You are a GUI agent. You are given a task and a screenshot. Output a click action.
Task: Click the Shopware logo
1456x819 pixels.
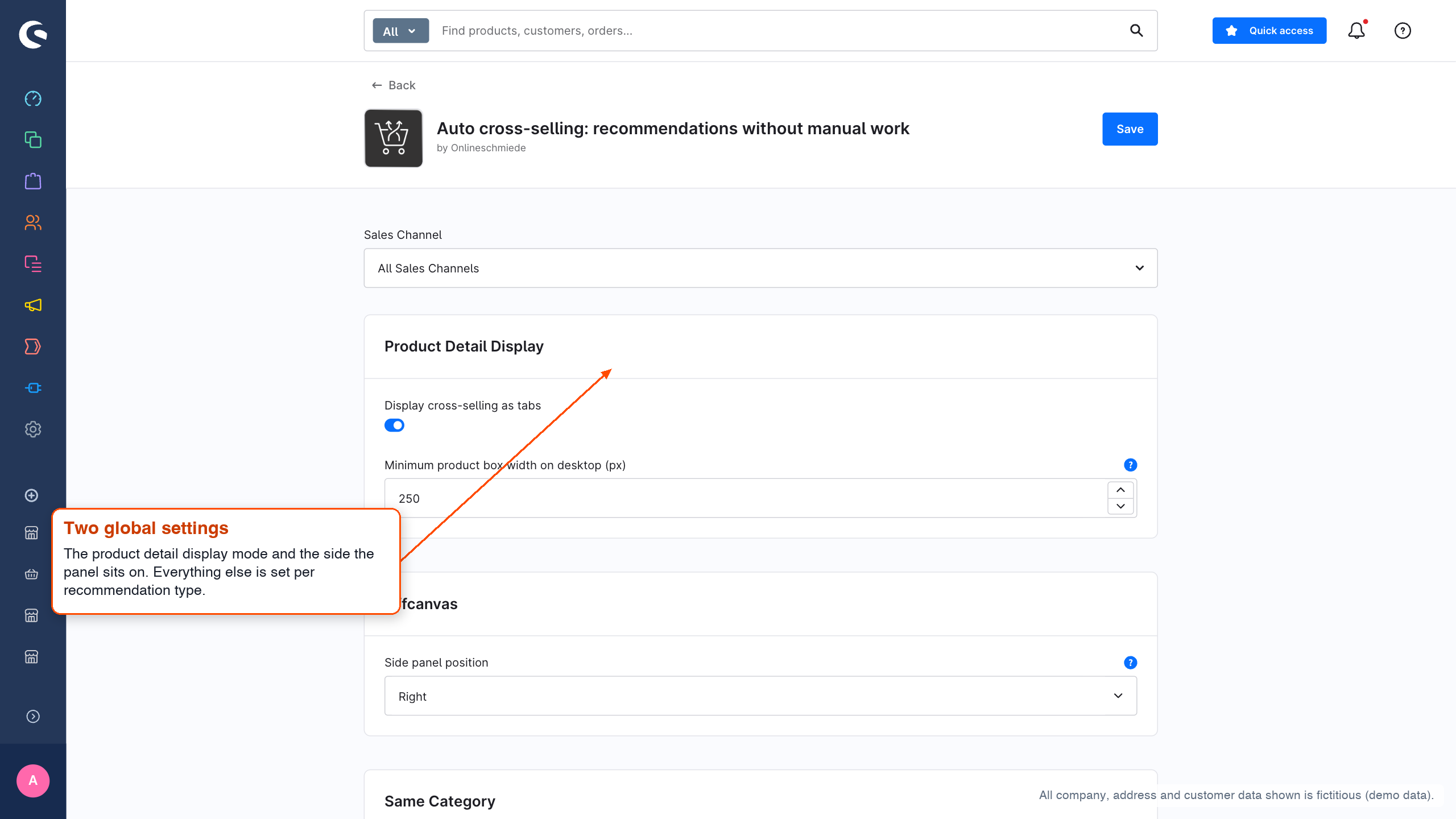pyautogui.click(x=33, y=35)
